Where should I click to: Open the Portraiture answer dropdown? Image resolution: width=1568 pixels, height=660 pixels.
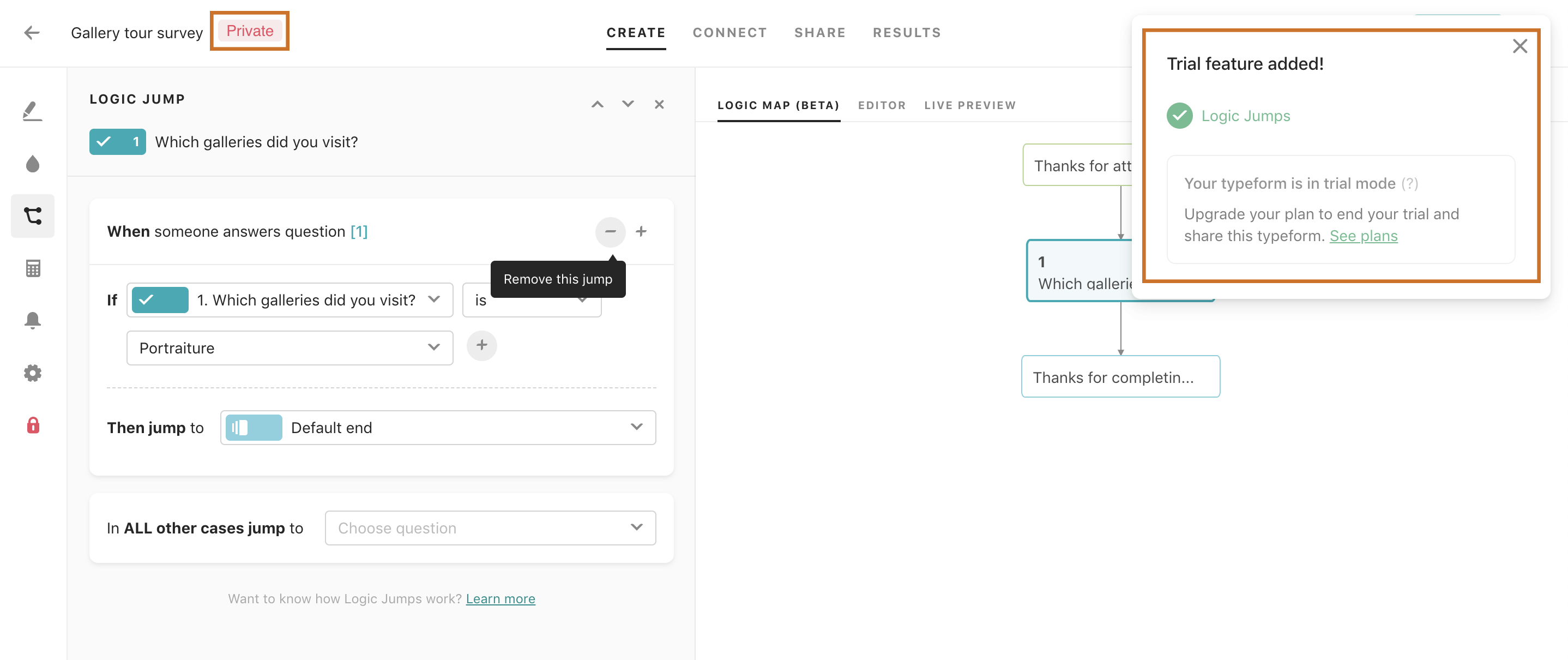(x=290, y=348)
